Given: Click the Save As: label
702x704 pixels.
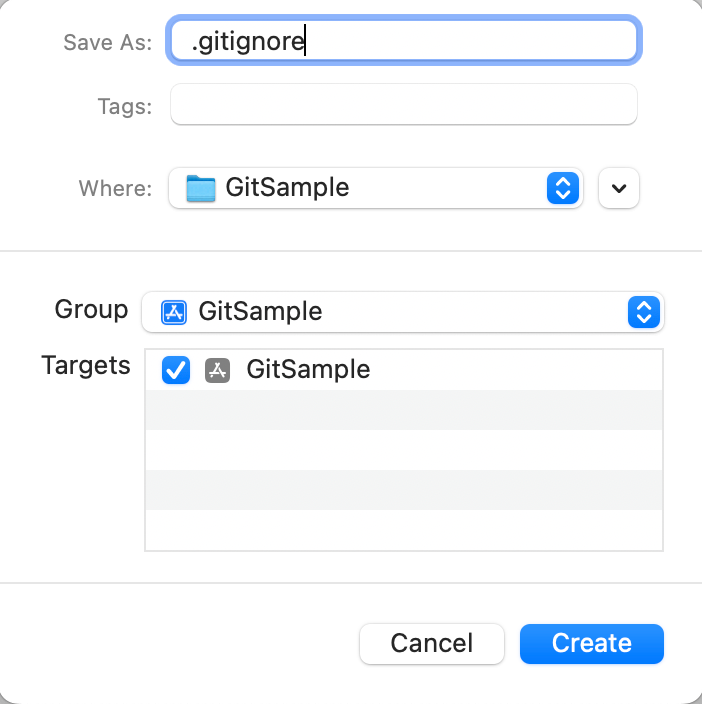Looking at the screenshot, I should pyautogui.click(x=107, y=42).
